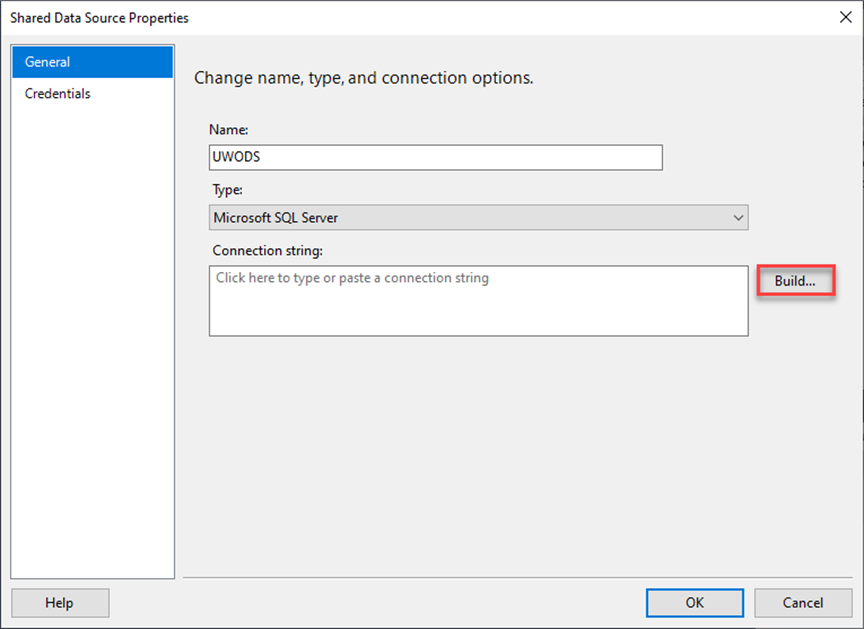Click the placeholder connection string text
The width and height of the screenshot is (864, 629).
350,278
